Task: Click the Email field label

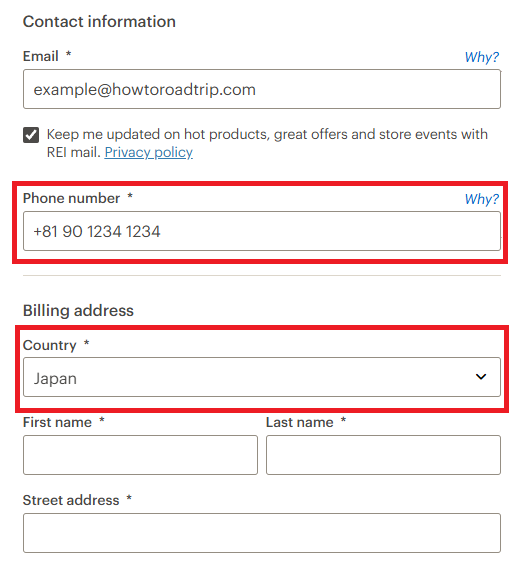Action: [x=40, y=56]
